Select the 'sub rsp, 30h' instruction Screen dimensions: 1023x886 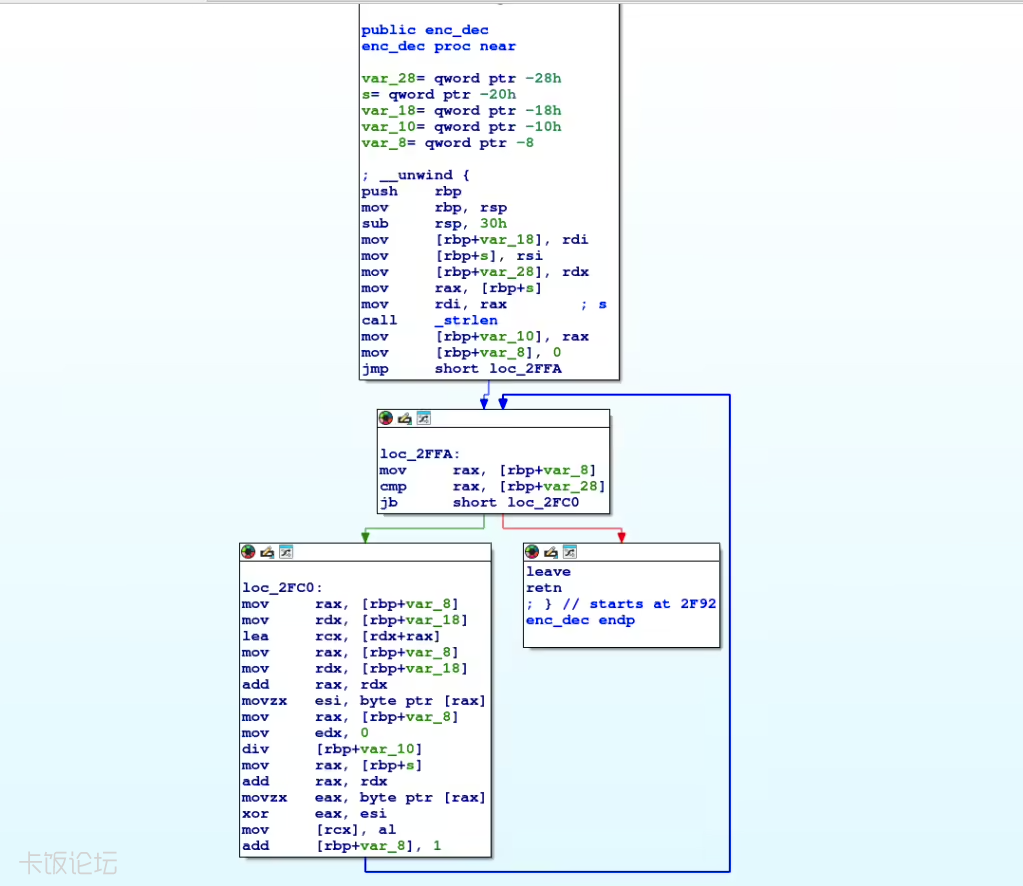[x=434, y=224]
